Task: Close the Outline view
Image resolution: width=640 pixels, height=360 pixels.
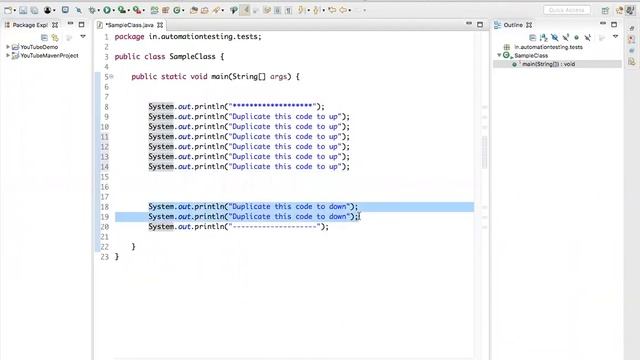Action: (x=529, y=25)
